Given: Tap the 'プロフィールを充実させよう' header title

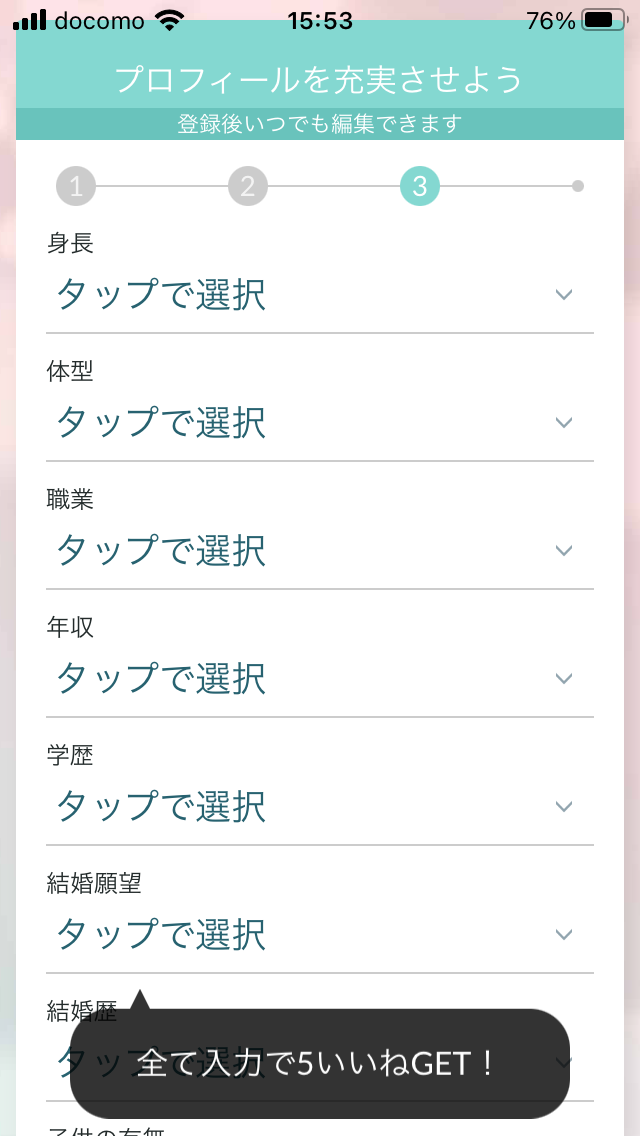Looking at the screenshot, I should (319, 79).
